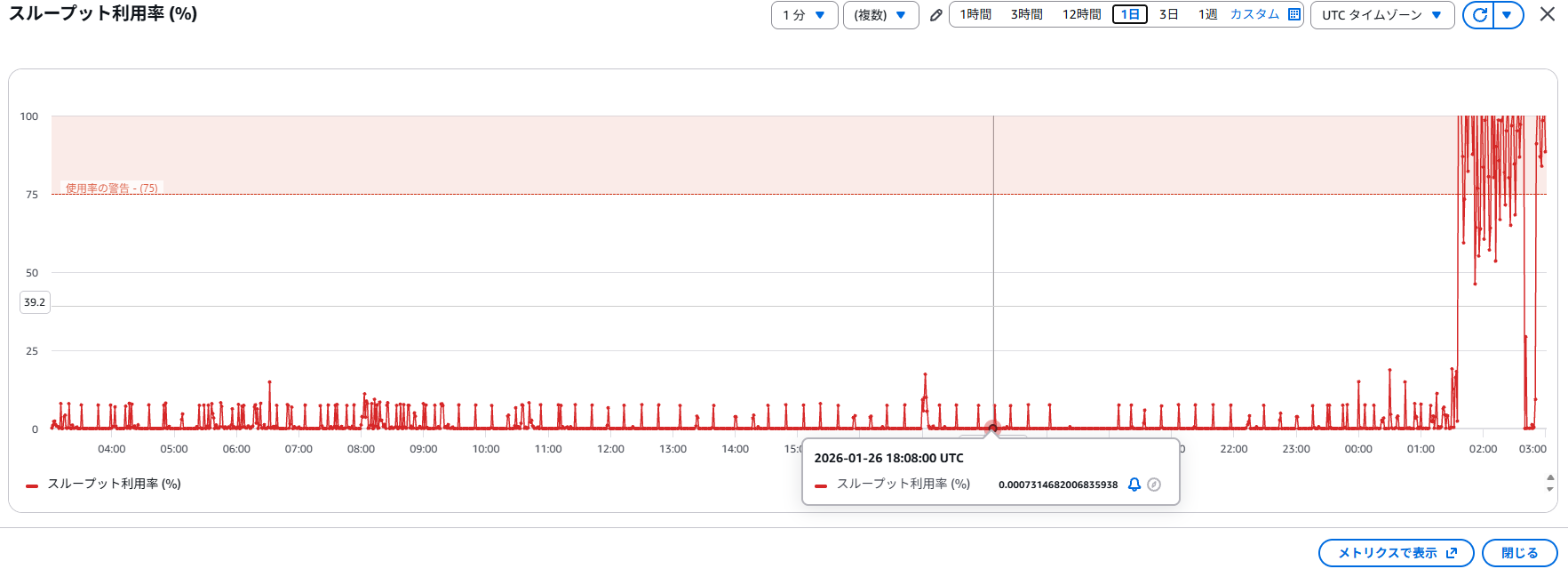Viewport: 1568px width, 569px height.
Task: Click the tooltip value 0.0007314682006835938
Action: 1058,485
